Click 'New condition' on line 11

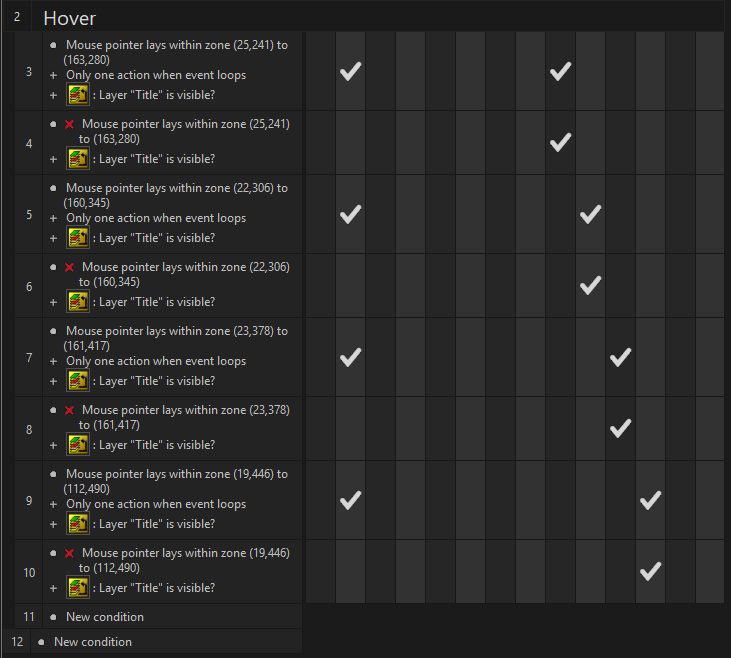pos(104,617)
